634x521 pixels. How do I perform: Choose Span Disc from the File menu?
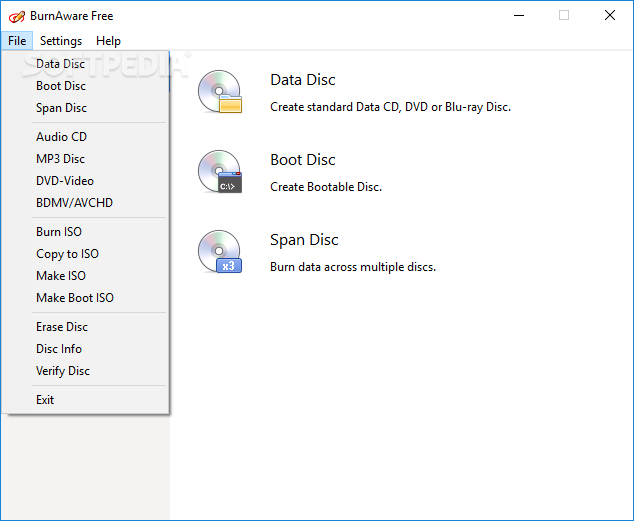tap(85, 108)
